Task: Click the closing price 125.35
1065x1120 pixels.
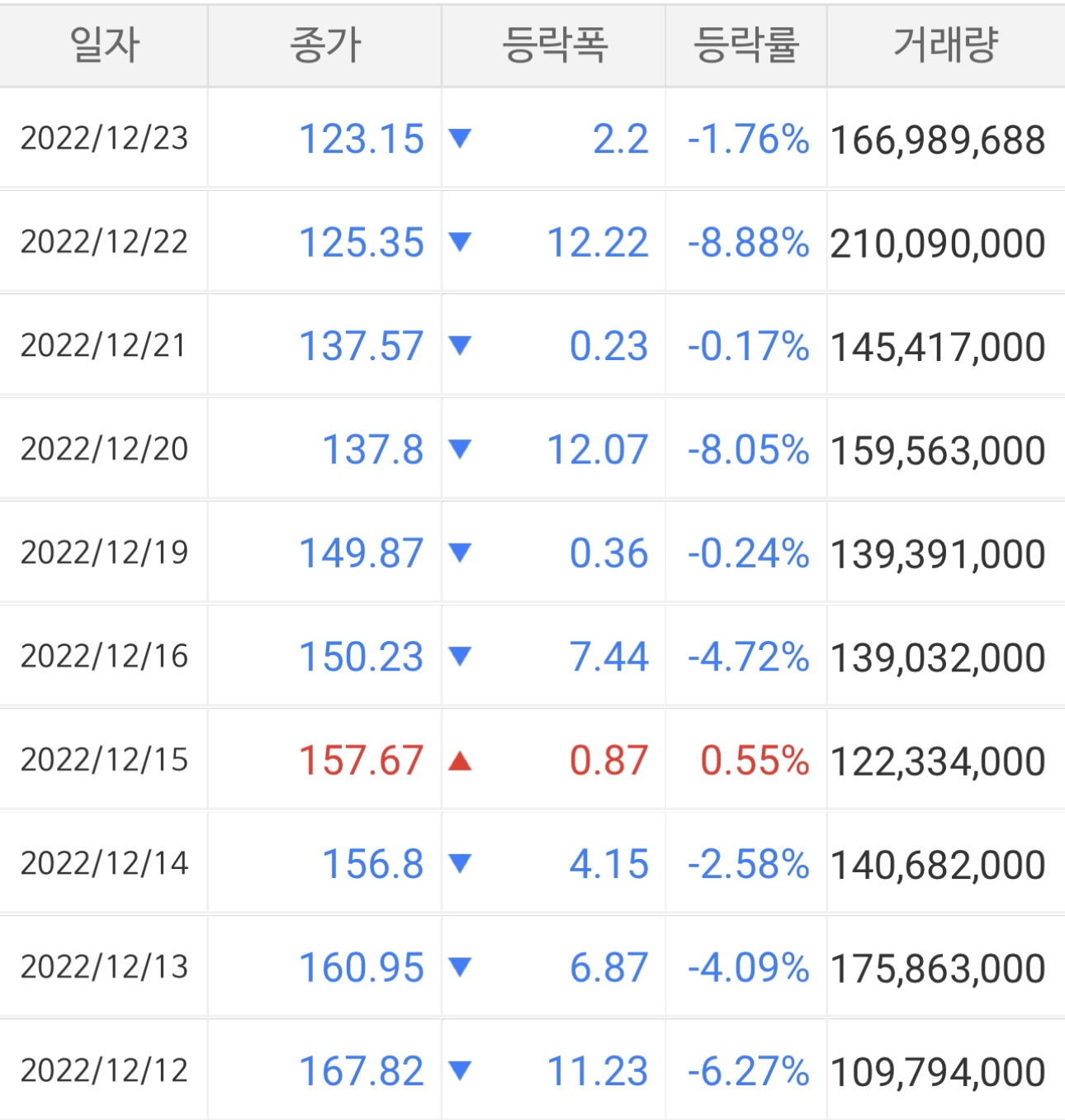Action: (x=362, y=243)
